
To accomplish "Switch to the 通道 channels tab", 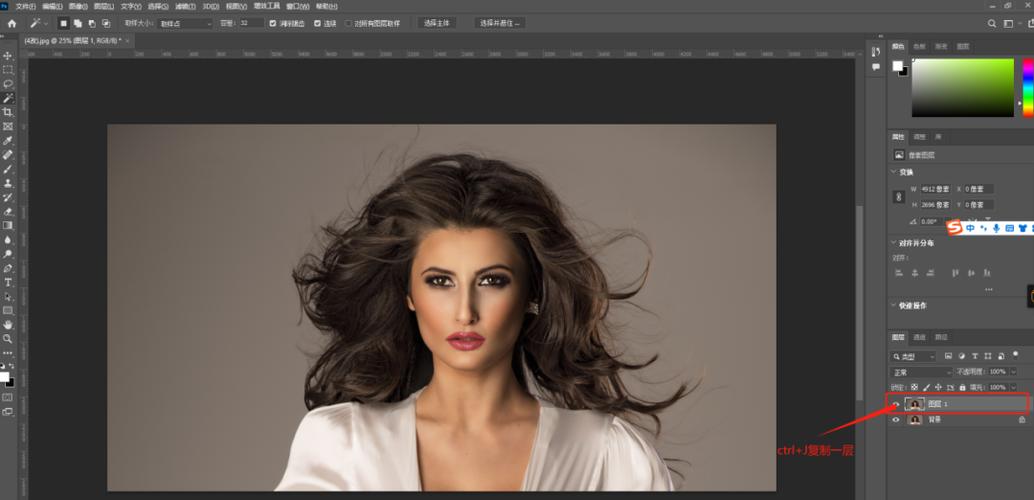I will coord(919,337).
